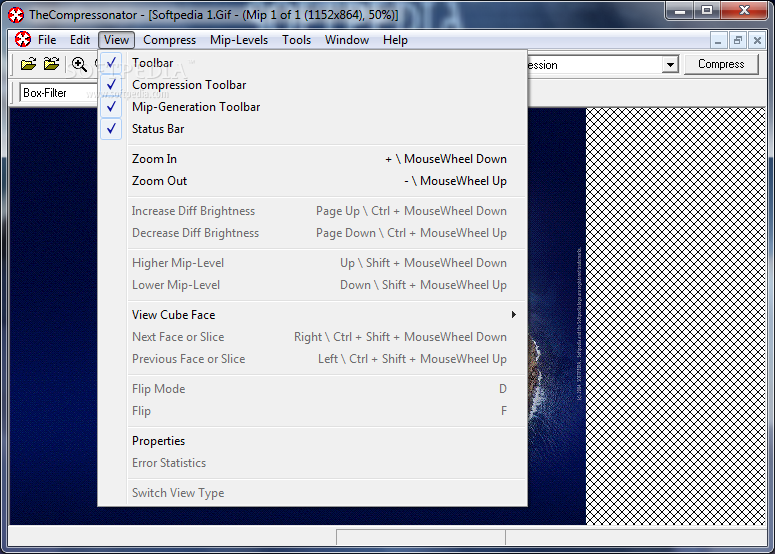Toggle the Status Bar checkmark
This screenshot has height=554, width=775.
pyautogui.click(x=313, y=128)
